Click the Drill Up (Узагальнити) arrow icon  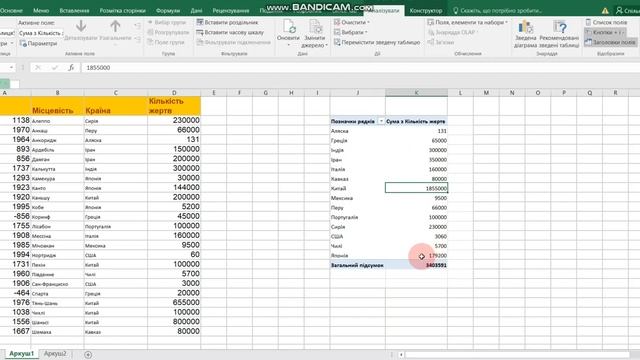pos(116,26)
